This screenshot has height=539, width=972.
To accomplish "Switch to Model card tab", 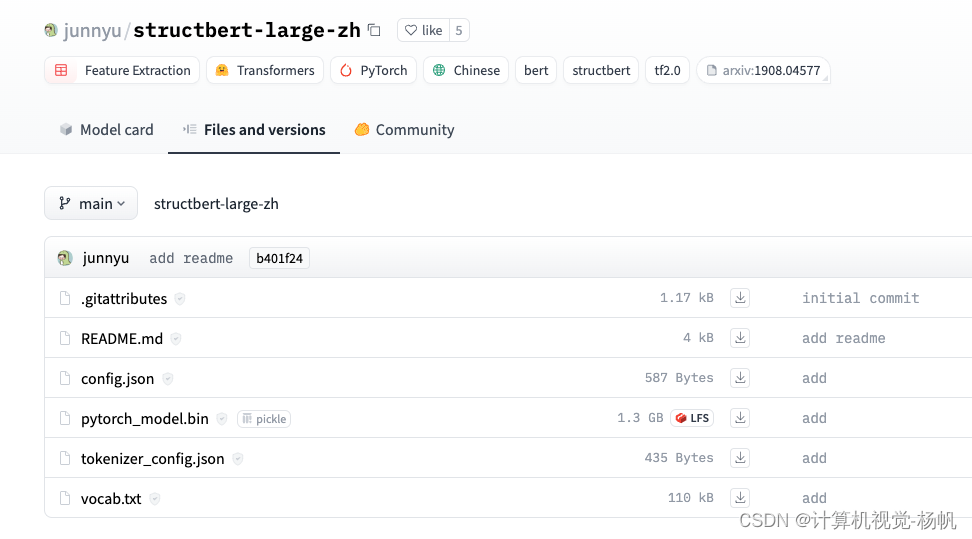I will point(107,130).
